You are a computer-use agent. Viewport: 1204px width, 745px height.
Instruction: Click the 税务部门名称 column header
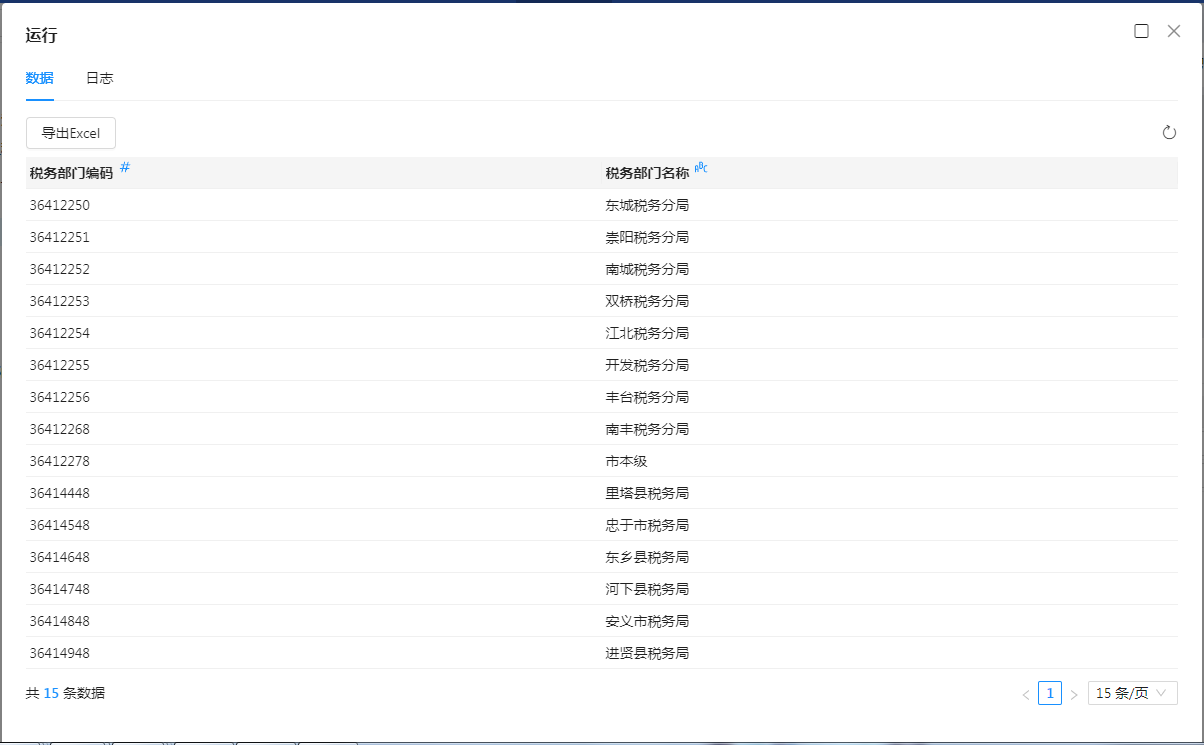tap(647, 173)
